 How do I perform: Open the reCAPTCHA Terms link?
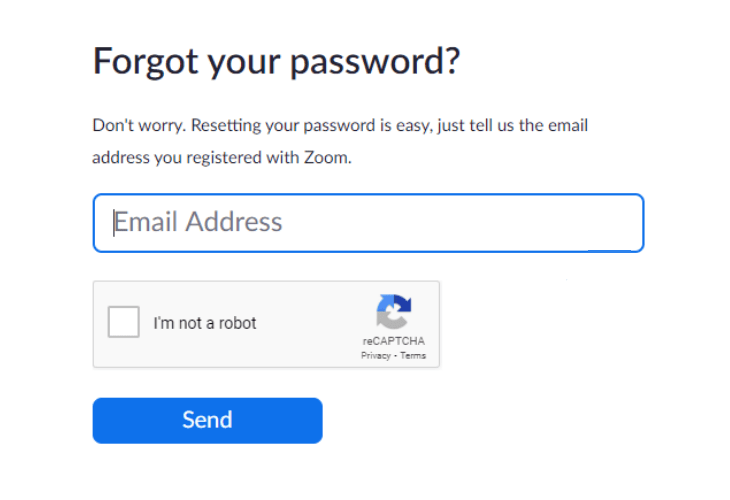413,356
